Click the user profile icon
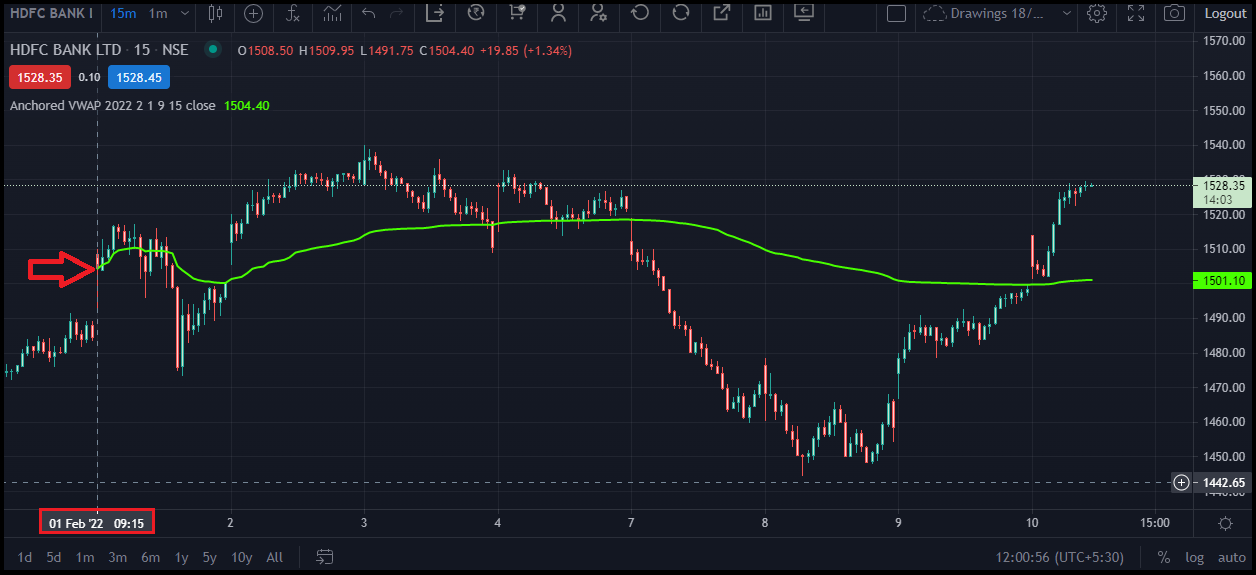 pyautogui.click(x=558, y=13)
